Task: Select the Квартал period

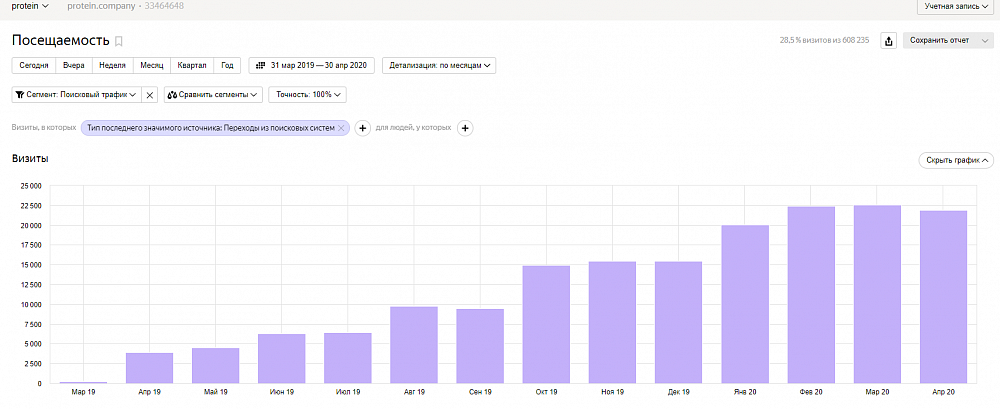Action: [x=192, y=65]
